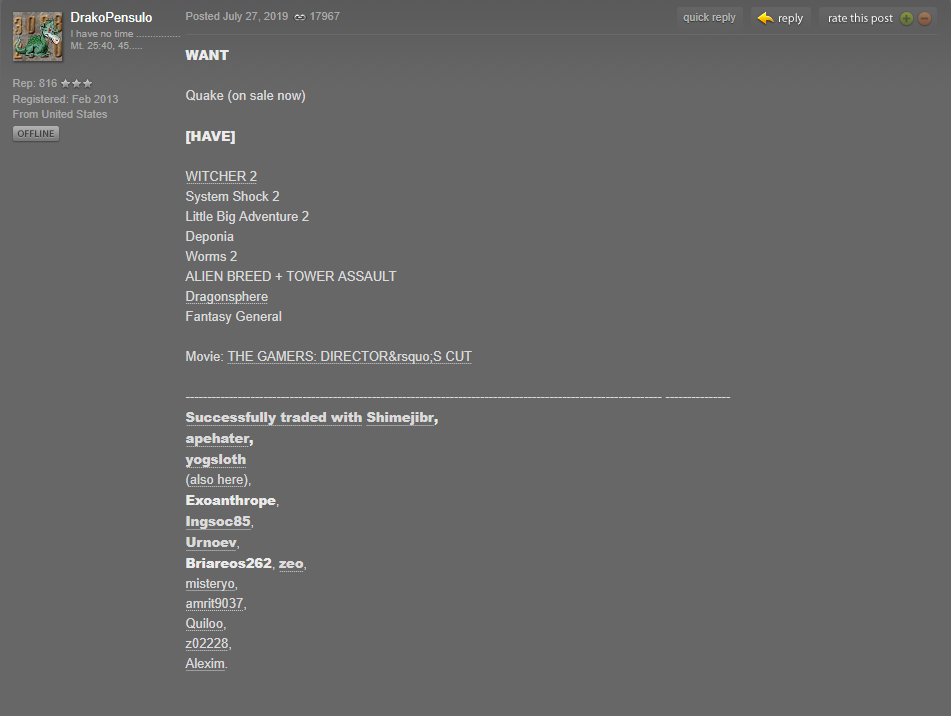Open the Successfully traded with link

[274, 418]
